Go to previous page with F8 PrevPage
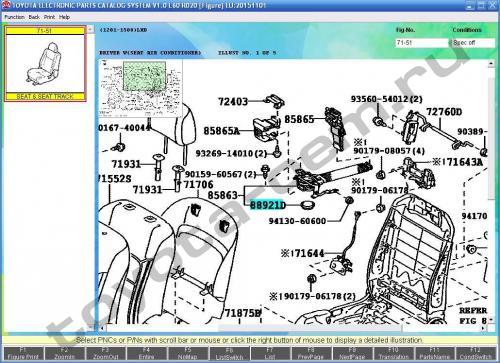This screenshot has height=363, width=500. (311, 353)
